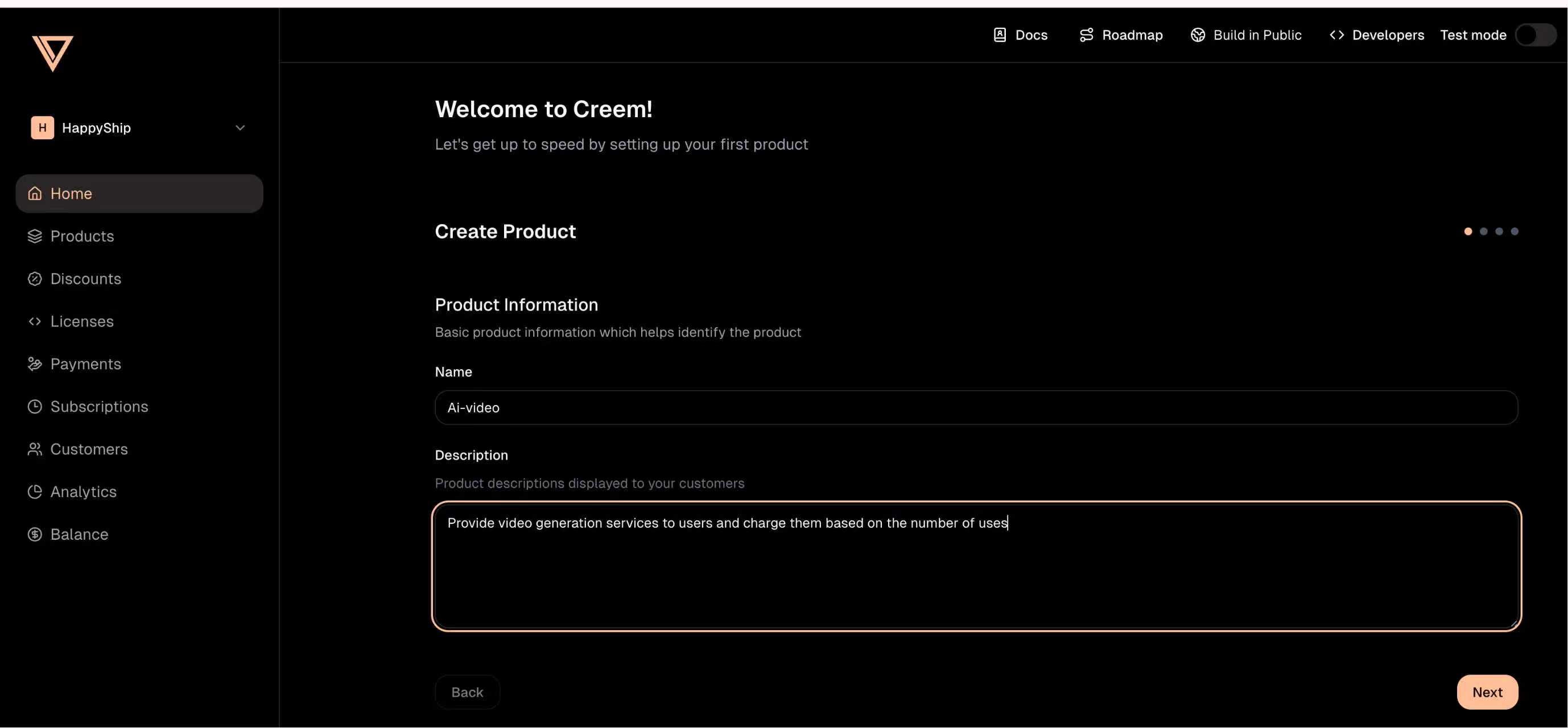The width and height of the screenshot is (1568, 728).
Task: Click the Description field label
Action: [x=471, y=456]
